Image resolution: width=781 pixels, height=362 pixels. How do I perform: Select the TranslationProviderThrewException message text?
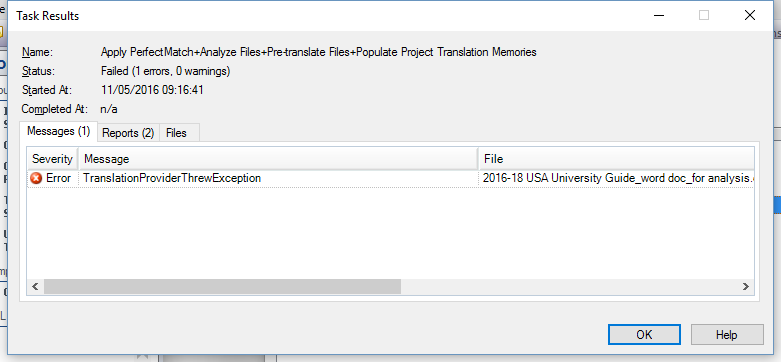click(x=172, y=178)
